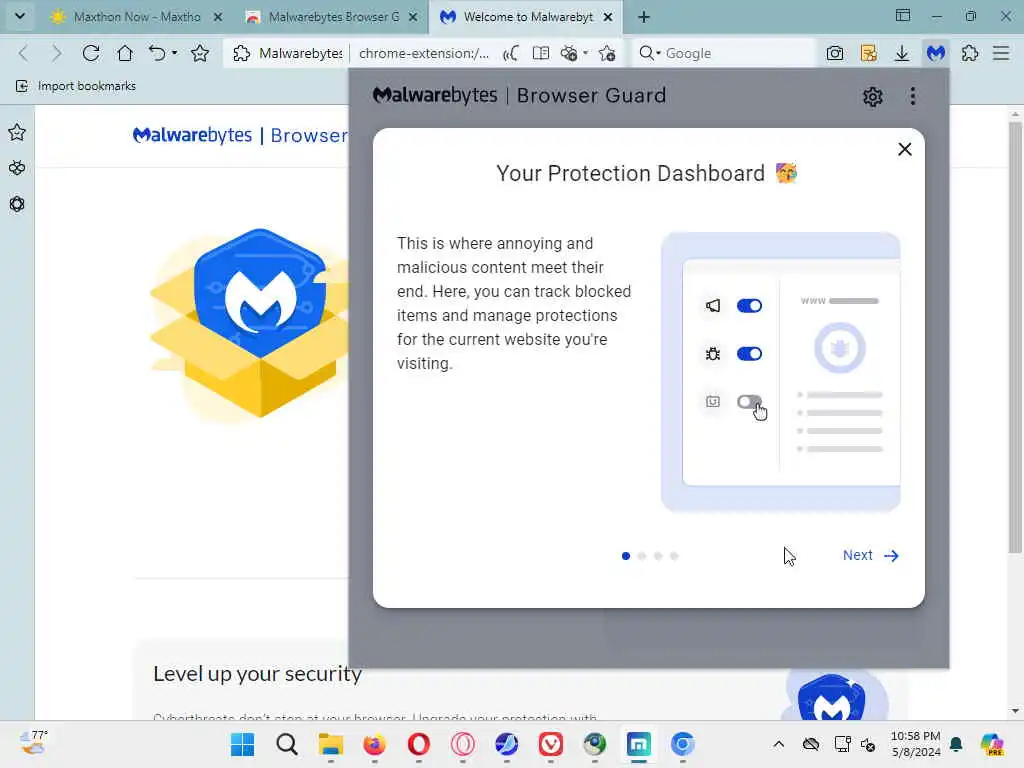Click the undo closed tab button
This screenshot has height=768, width=1024.
[157, 53]
